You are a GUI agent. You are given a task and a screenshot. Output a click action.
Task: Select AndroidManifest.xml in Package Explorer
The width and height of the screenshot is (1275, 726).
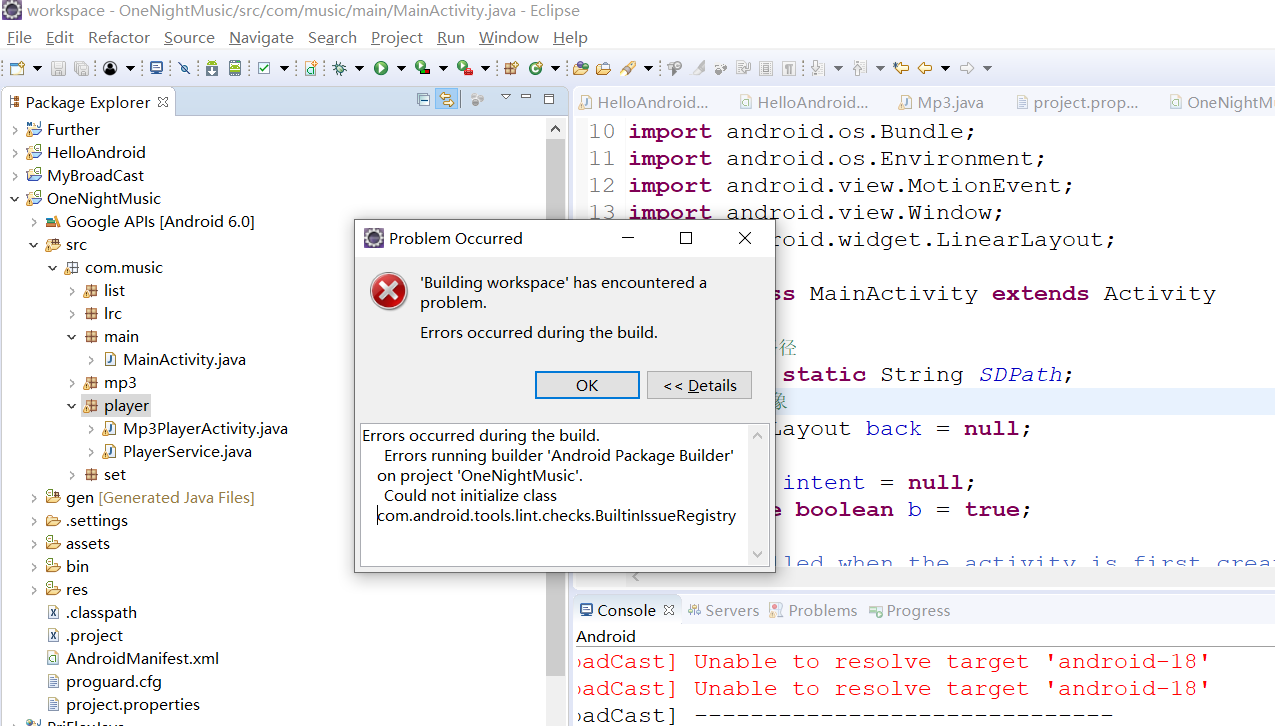point(142,659)
